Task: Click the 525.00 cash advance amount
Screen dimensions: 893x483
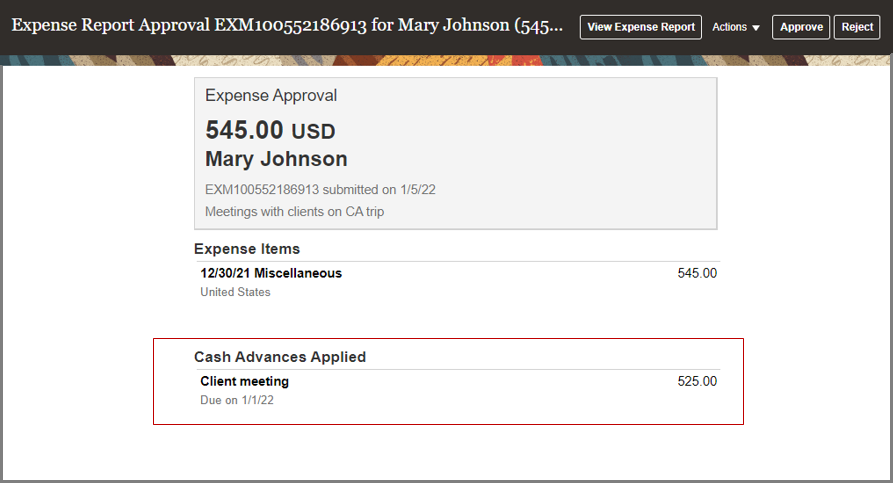Action: [697, 381]
